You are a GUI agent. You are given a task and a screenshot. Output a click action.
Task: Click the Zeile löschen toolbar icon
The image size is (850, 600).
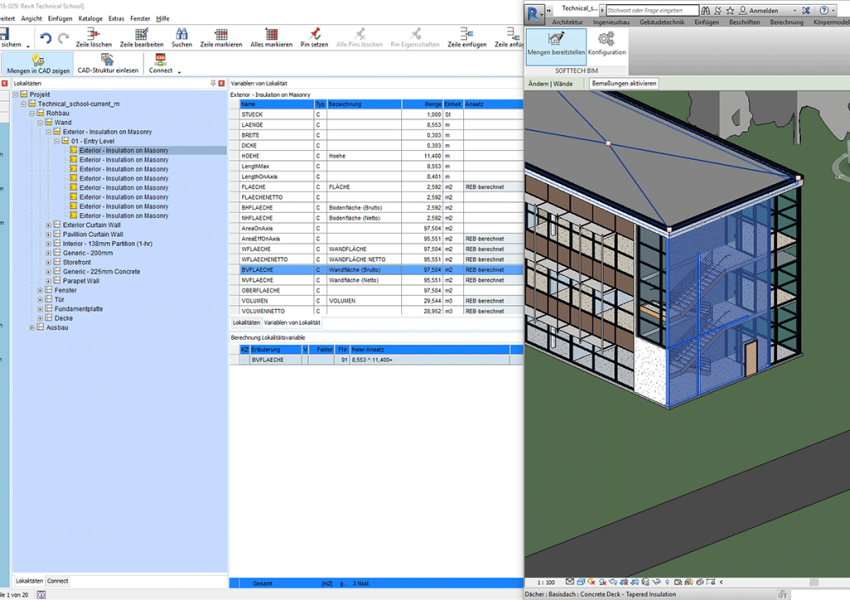point(93,35)
